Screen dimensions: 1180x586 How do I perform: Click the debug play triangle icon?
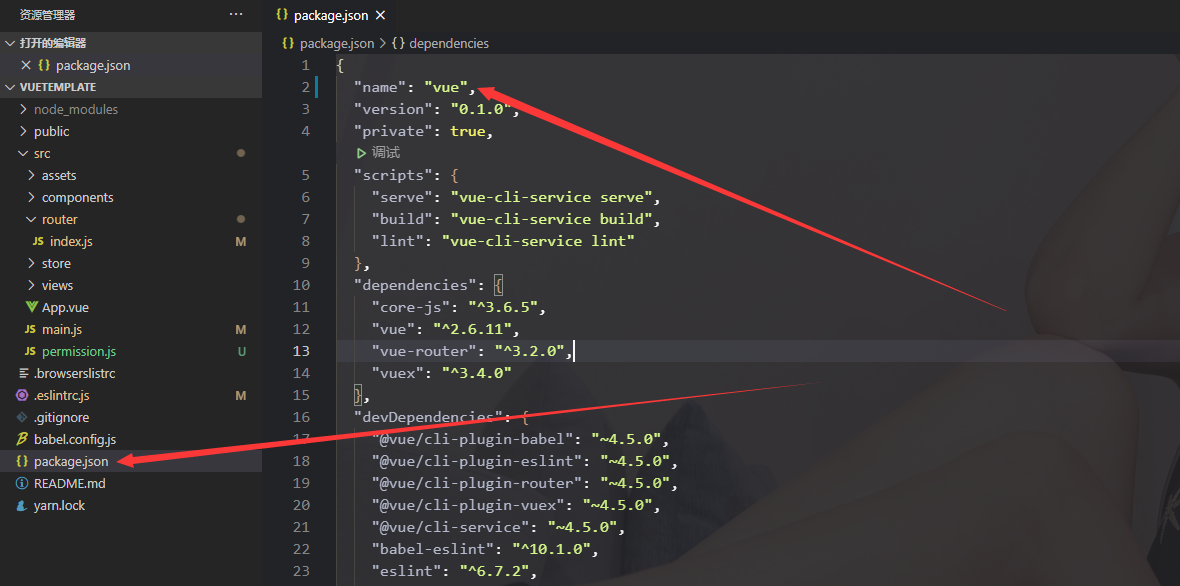point(360,153)
